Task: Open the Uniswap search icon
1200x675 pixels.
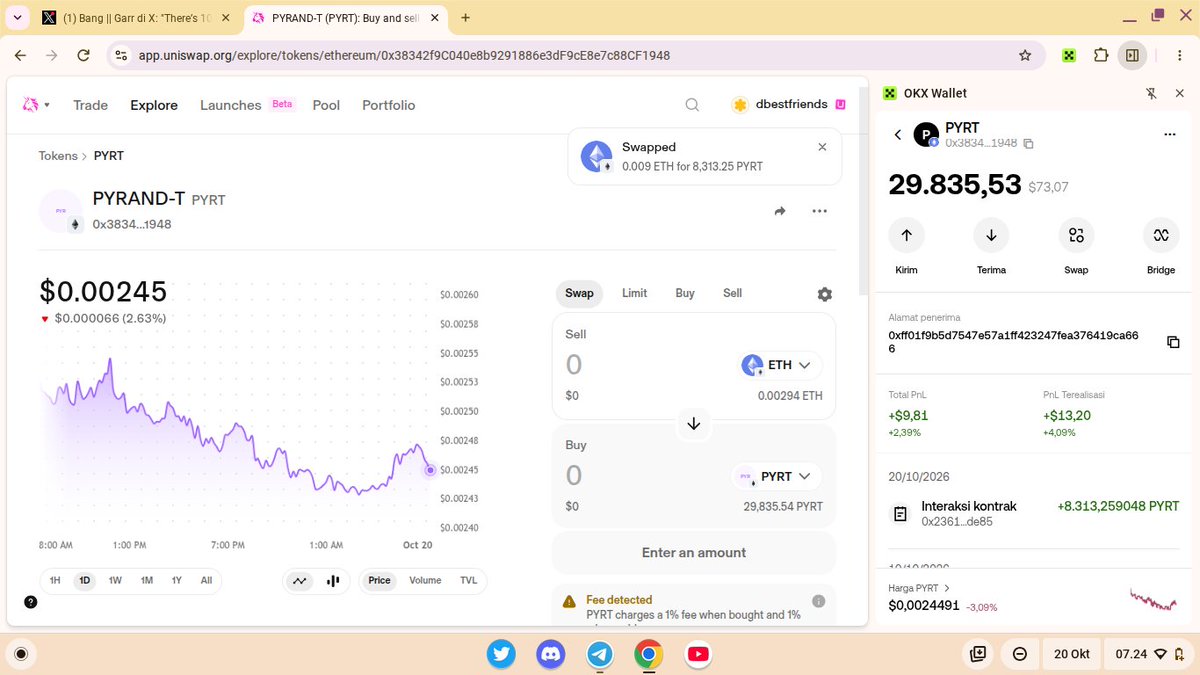Action: click(692, 105)
